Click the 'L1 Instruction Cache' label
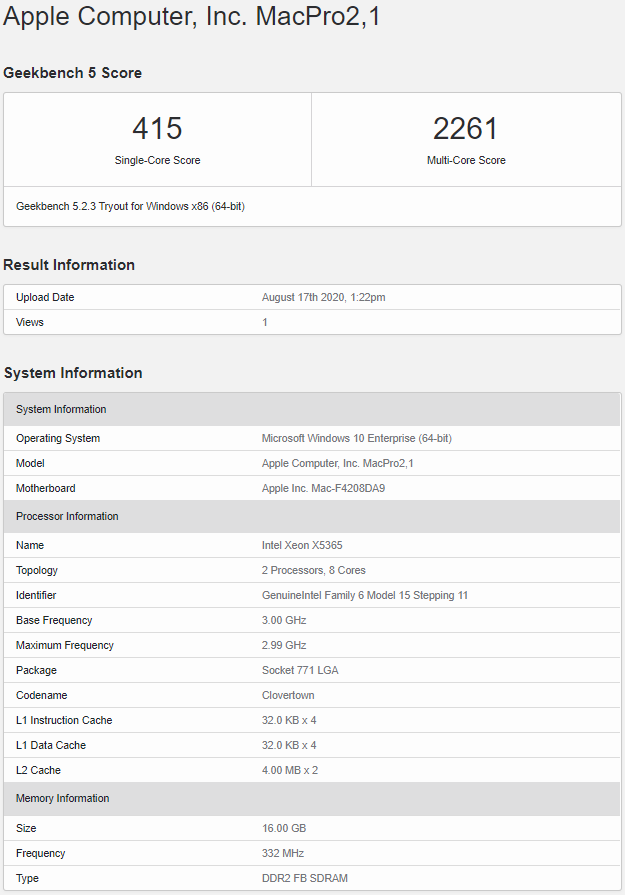The height and width of the screenshot is (895, 625). click(x=64, y=720)
